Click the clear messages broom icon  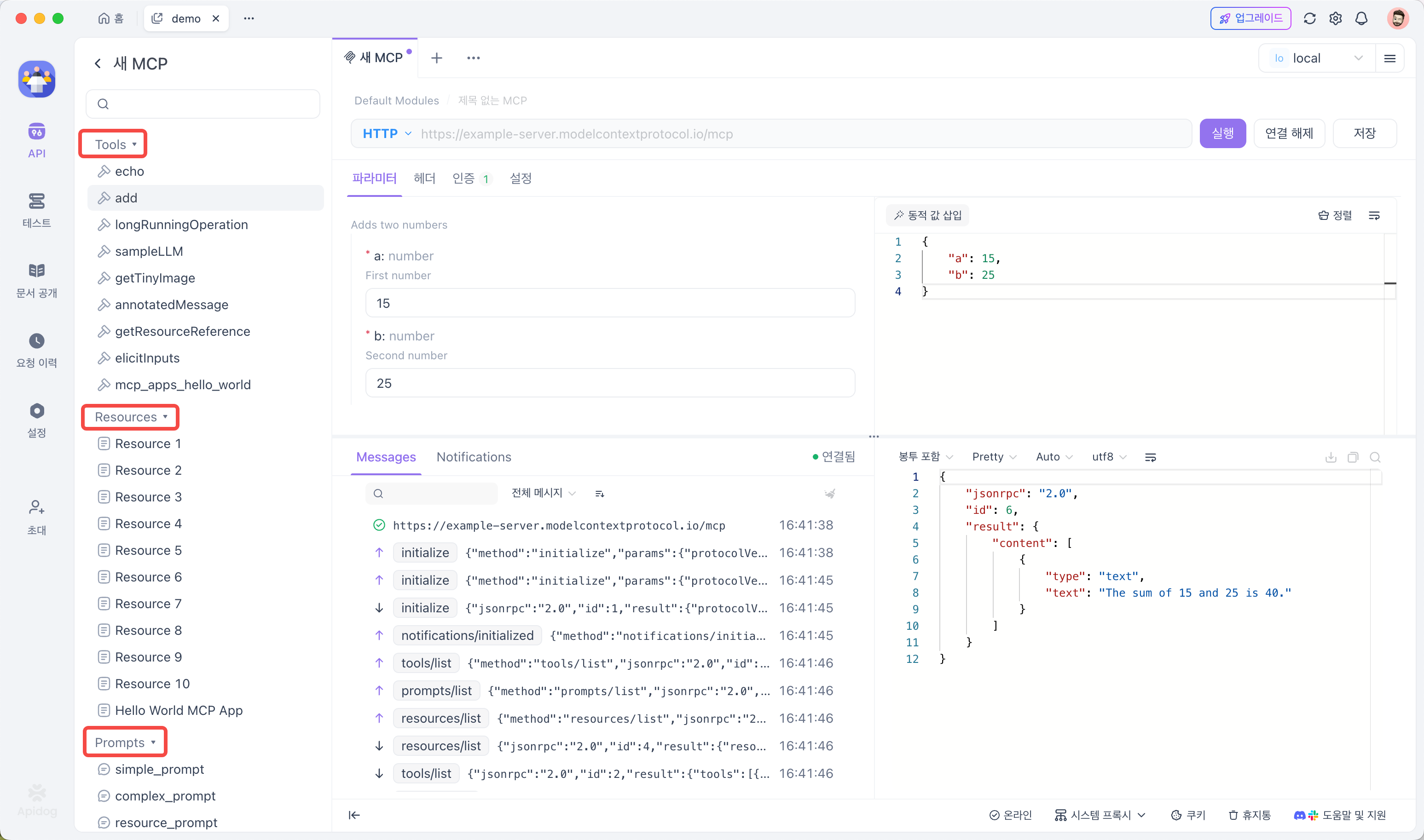[x=829, y=494]
